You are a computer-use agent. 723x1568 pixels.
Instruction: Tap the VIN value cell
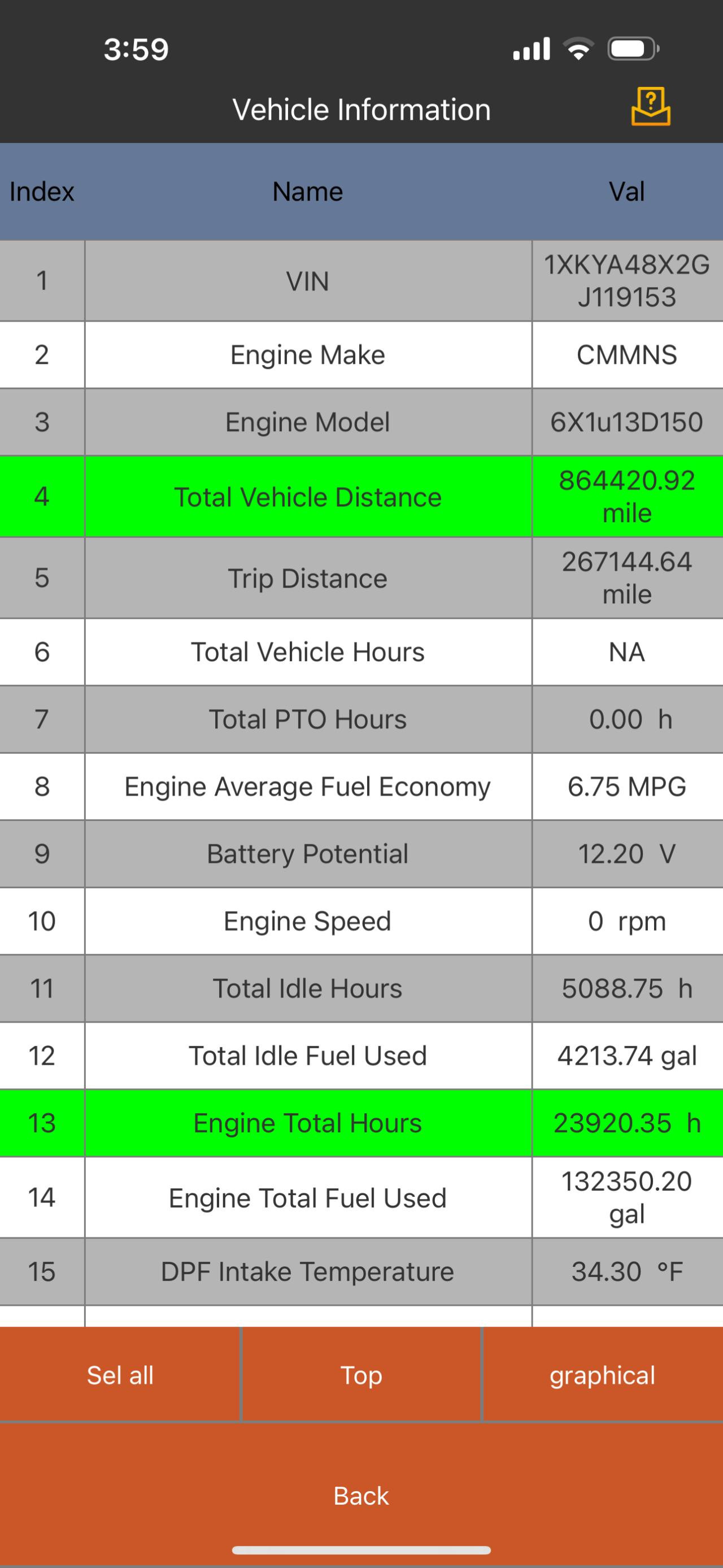(627, 281)
